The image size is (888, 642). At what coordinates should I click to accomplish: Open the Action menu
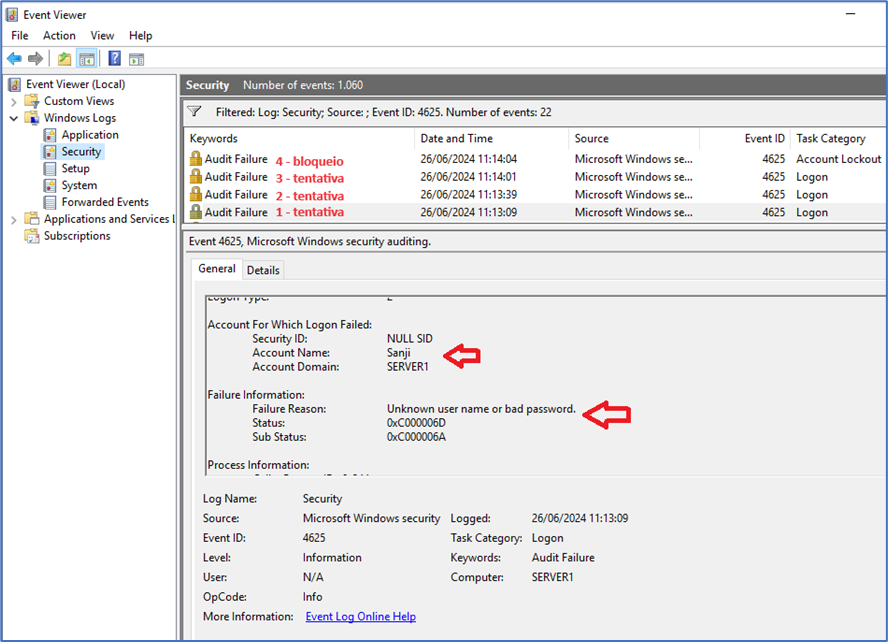[x=59, y=35]
